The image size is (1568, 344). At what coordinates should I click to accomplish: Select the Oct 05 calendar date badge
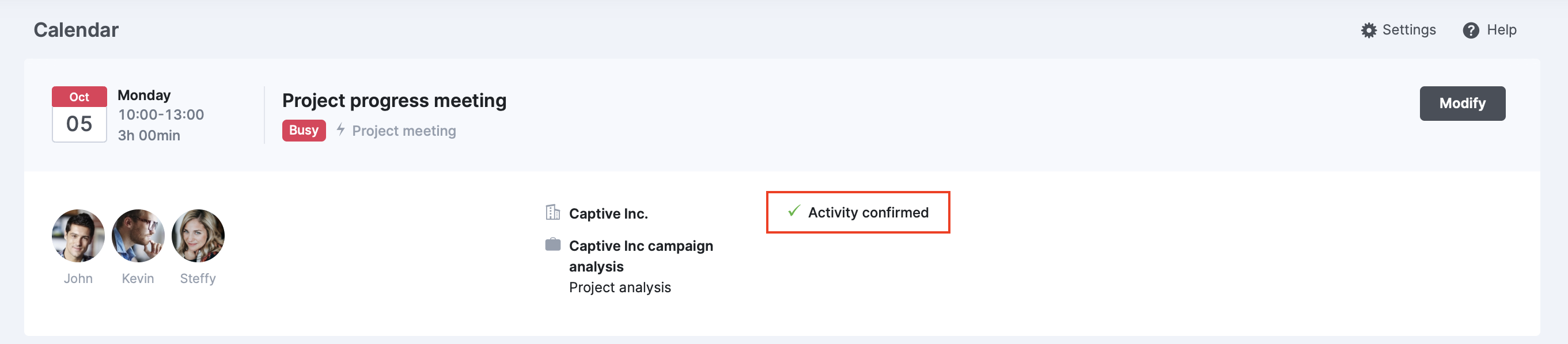pos(79,114)
